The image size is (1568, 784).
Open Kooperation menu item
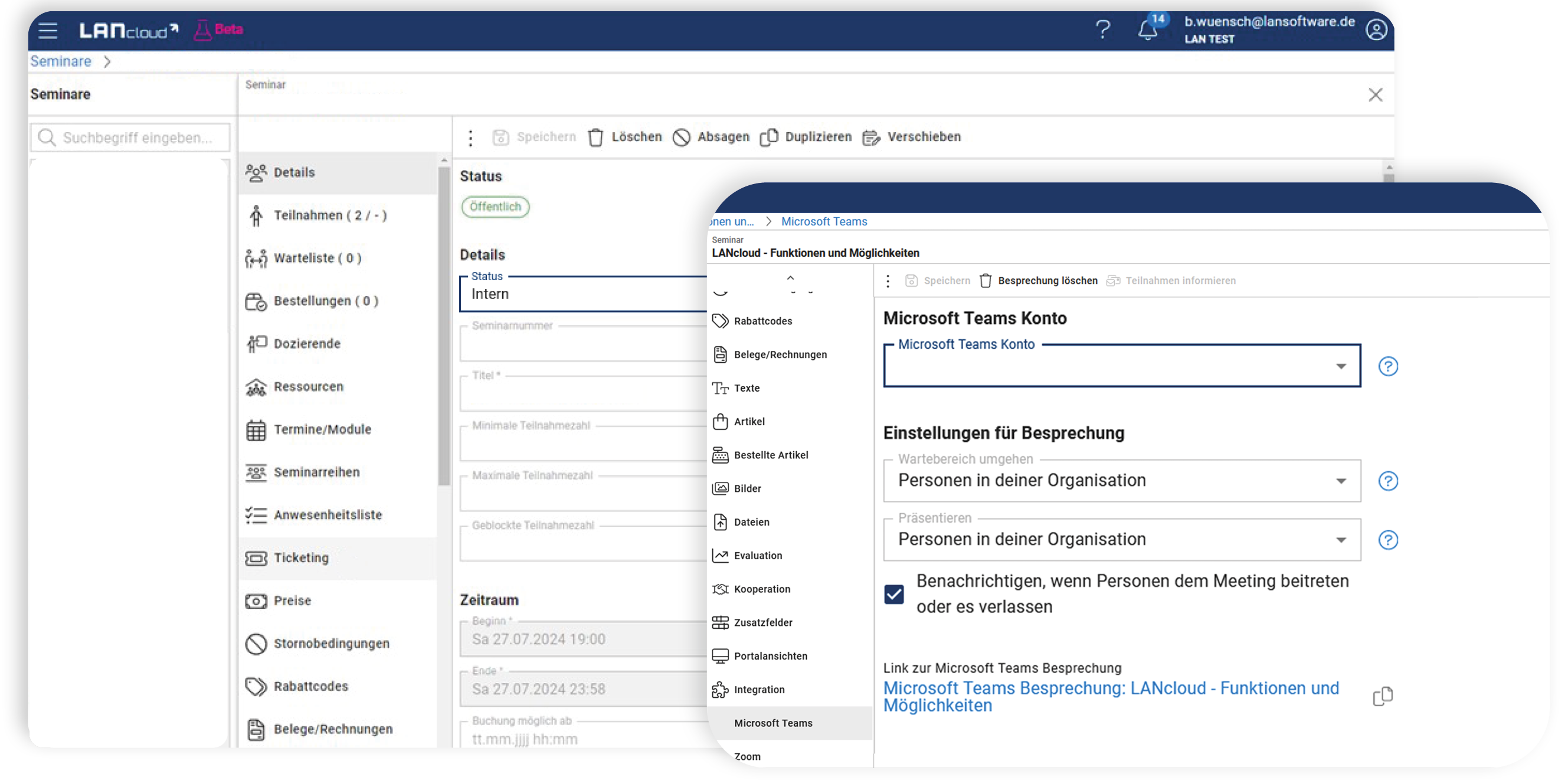790,589
